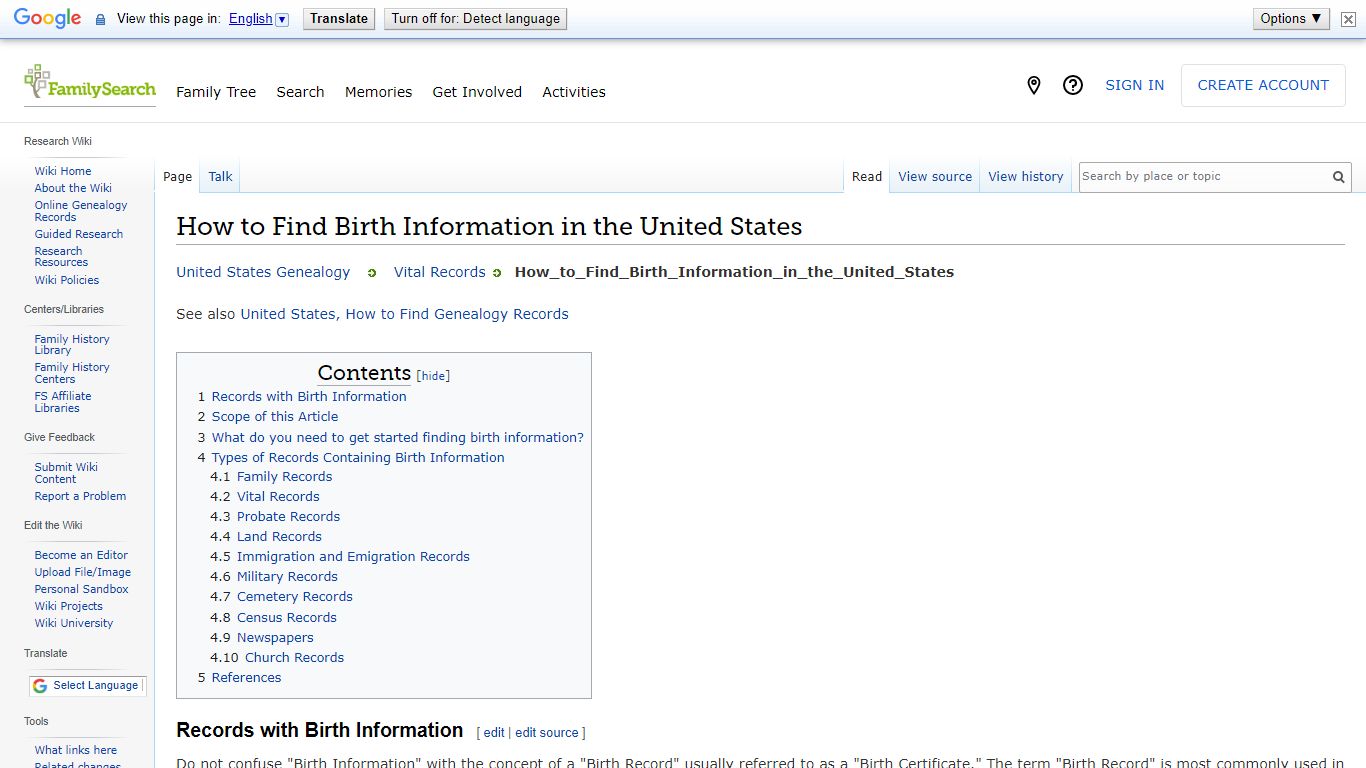The height and width of the screenshot is (768, 1366).
Task: Close the Google Translate bar
Action: (x=1348, y=19)
